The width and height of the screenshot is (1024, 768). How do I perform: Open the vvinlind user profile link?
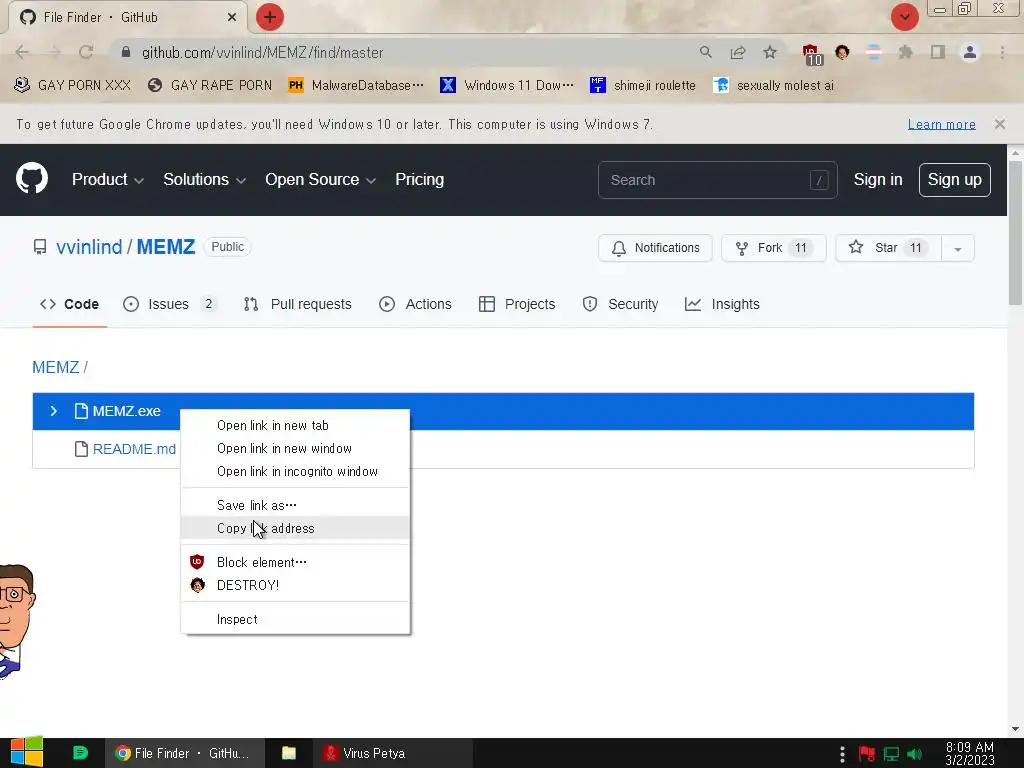89,247
